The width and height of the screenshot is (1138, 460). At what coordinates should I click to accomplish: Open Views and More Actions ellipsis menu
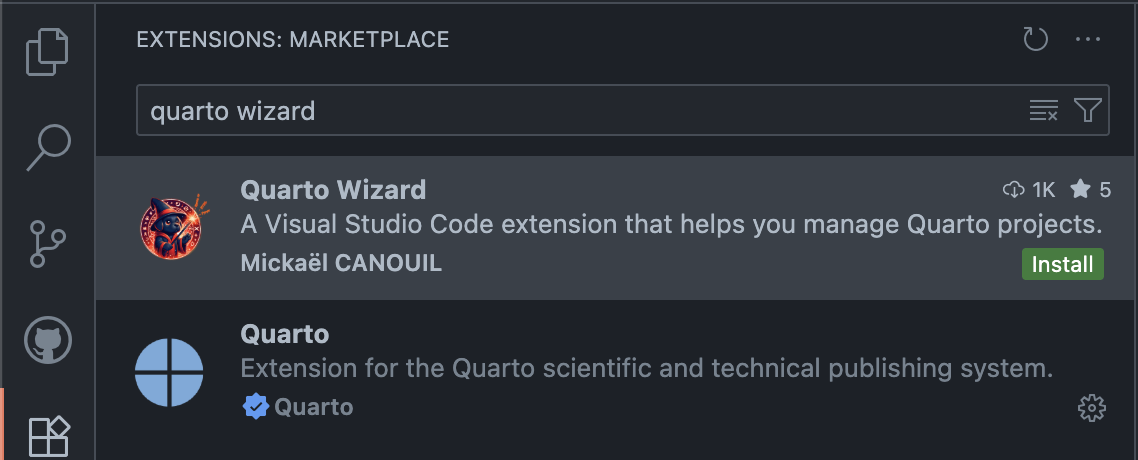[1087, 40]
